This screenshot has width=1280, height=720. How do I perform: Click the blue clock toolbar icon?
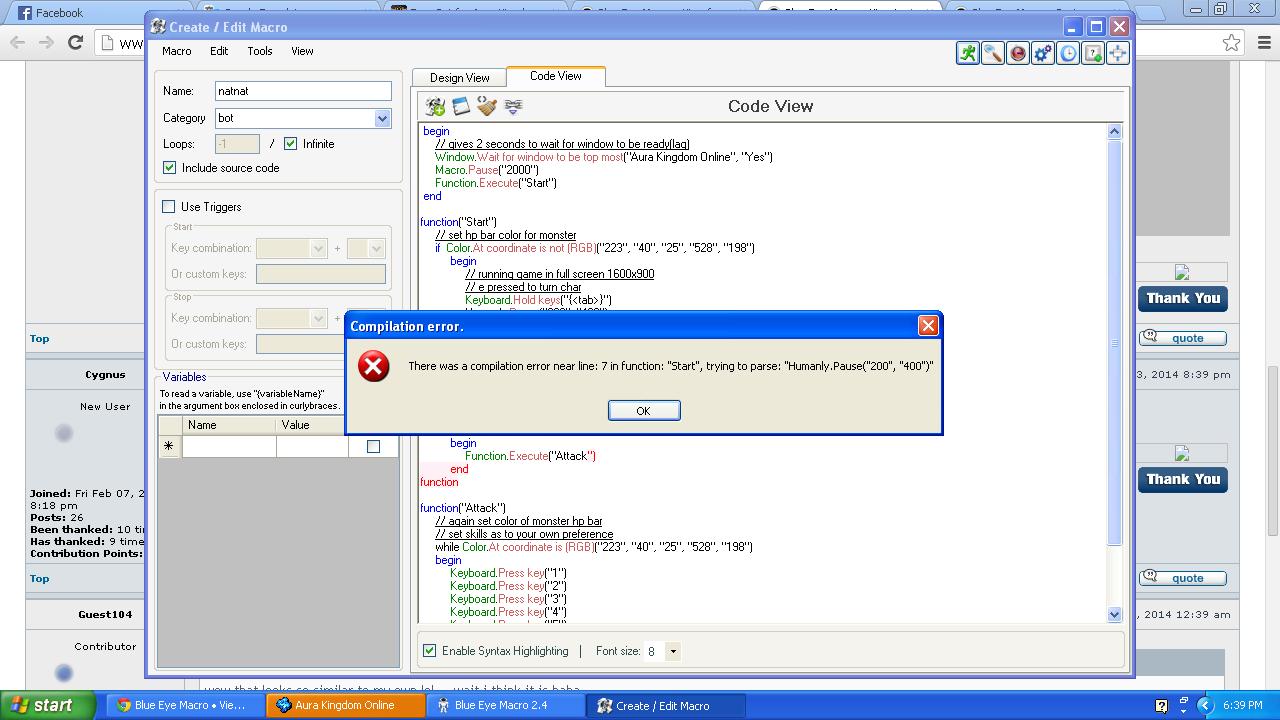[1067, 53]
